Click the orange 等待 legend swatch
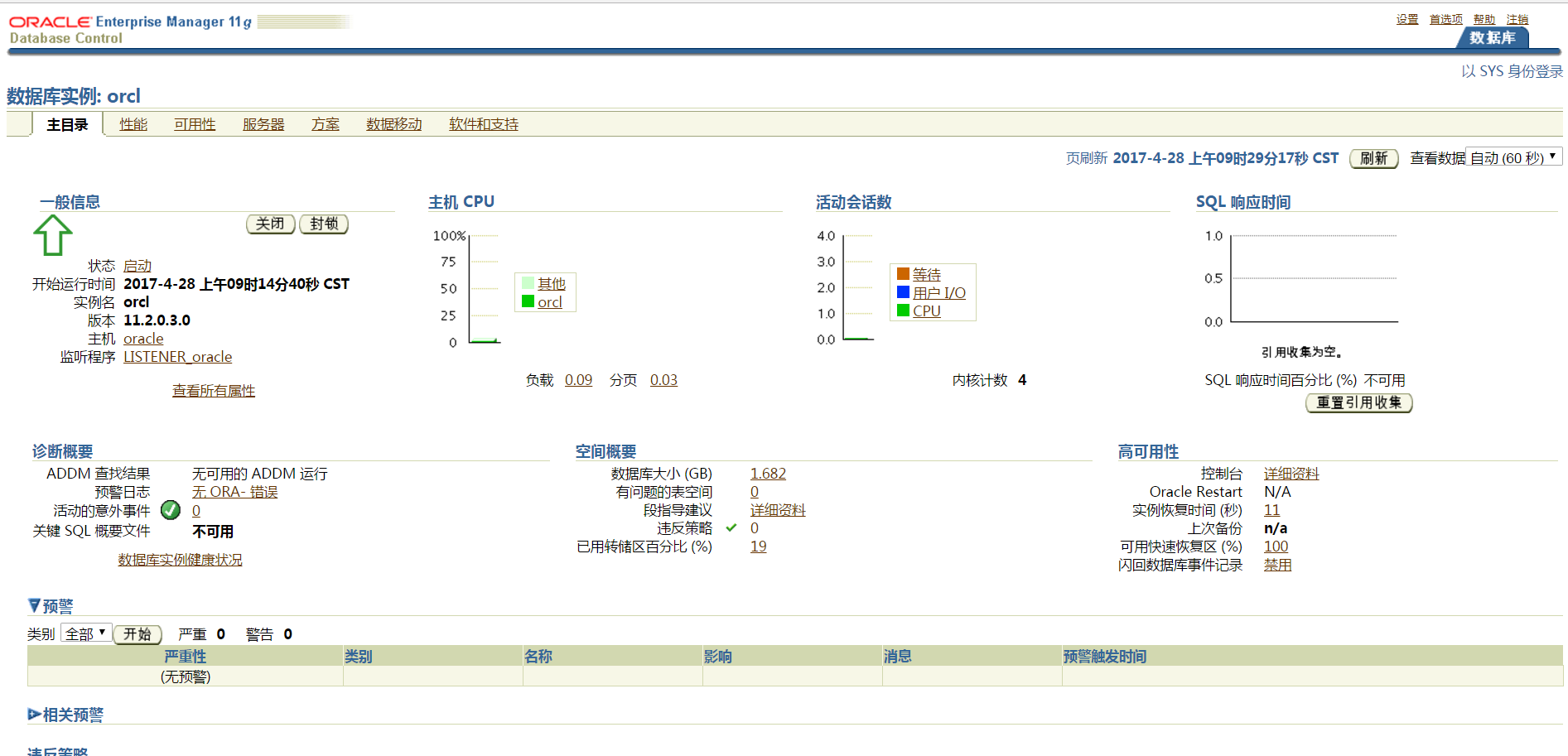Image resolution: width=1568 pixels, height=756 pixels. point(903,274)
